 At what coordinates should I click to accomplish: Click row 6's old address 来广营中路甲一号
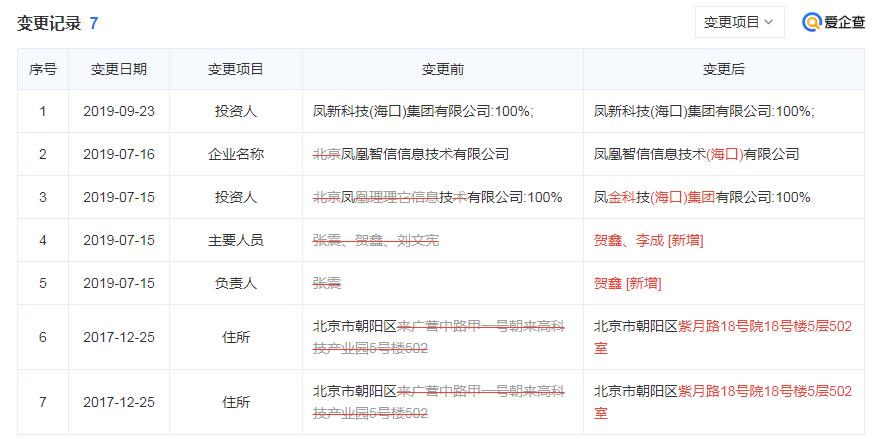439,337
